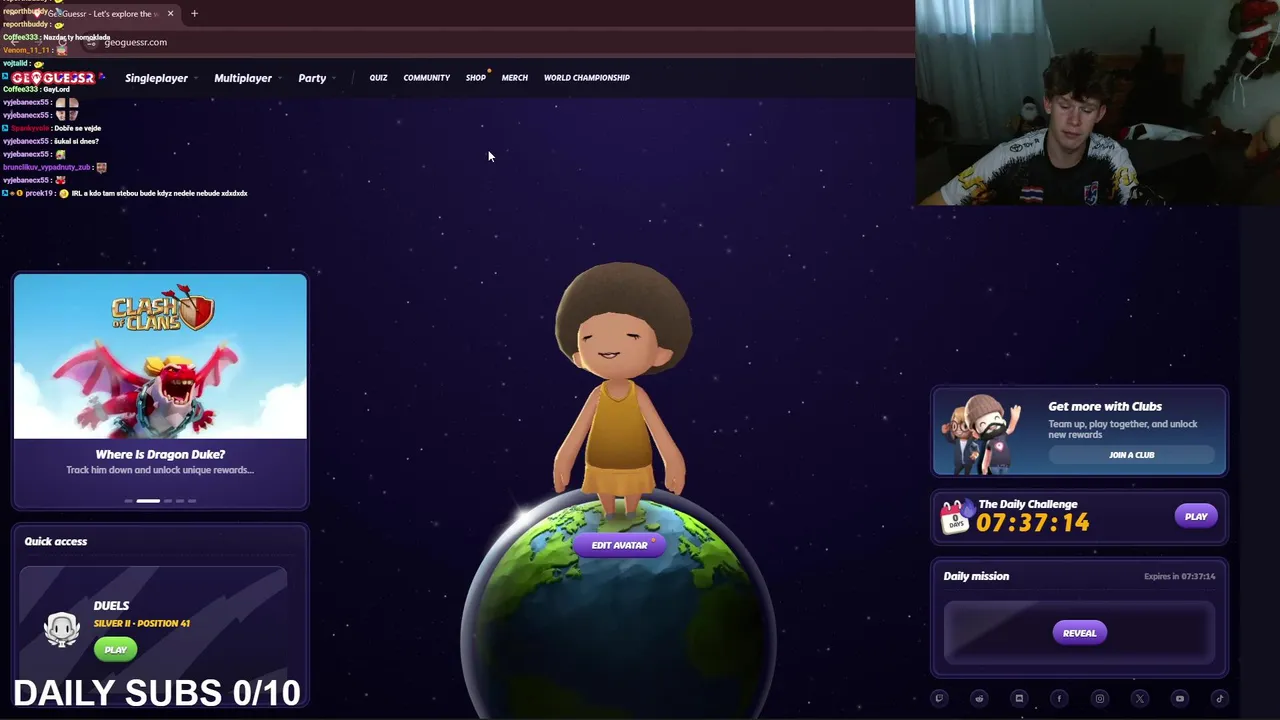Click the geoguessr.com address bar
Viewport: 1280px width, 720px height.
coord(135,42)
